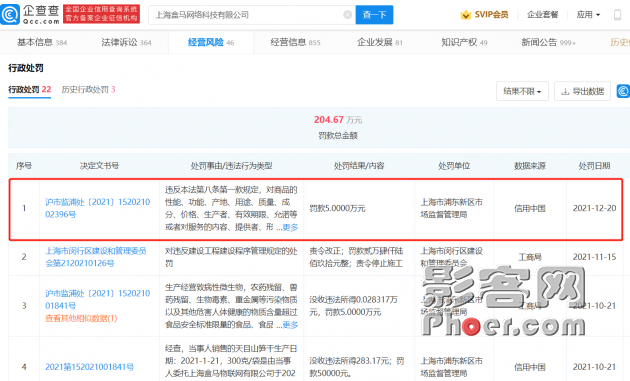Clear the search box with the X icon
The width and height of the screenshot is (630, 381).
pyautogui.click(x=348, y=15)
